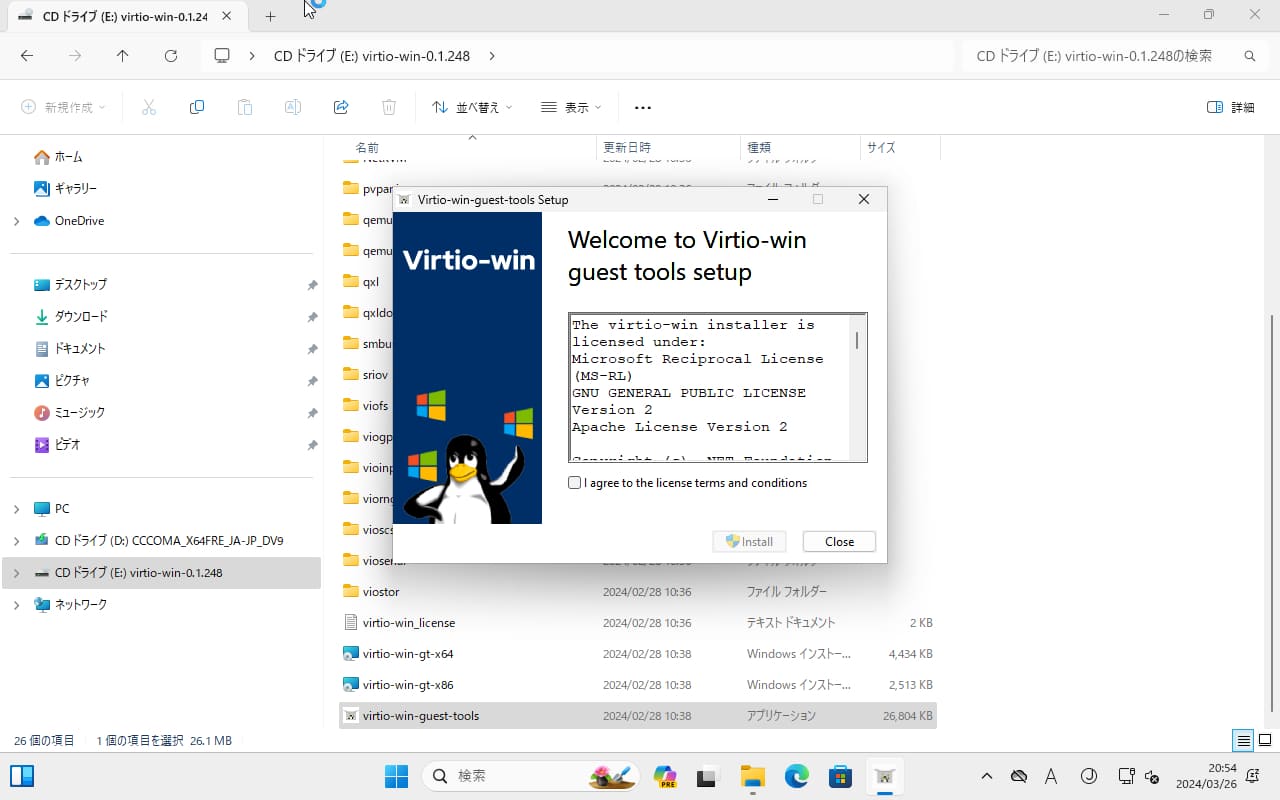Click the forward navigation arrow
The height and width of the screenshot is (800, 1280).
coord(75,56)
